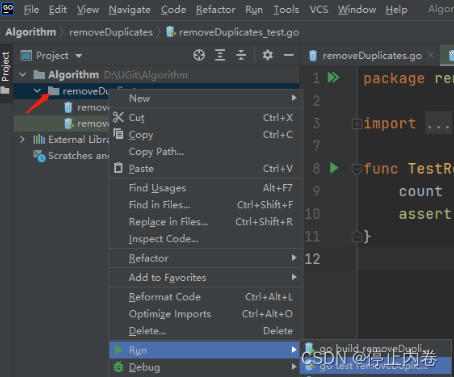
Task: Open the Add to Favorites submenu
Action: (206, 277)
